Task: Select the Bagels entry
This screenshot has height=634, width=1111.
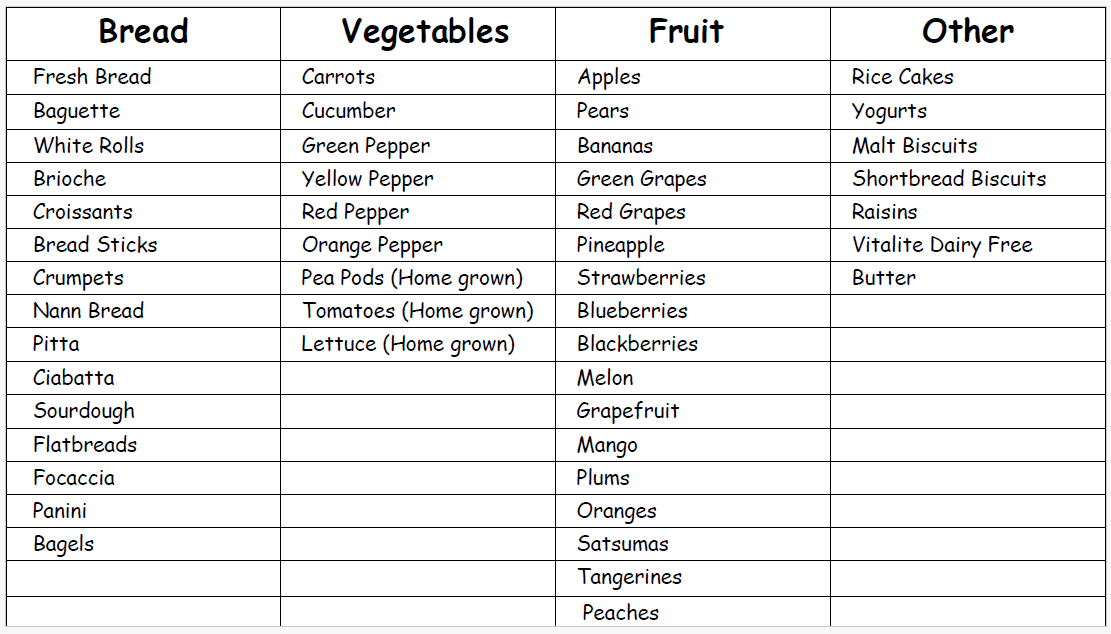Action: click(x=64, y=544)
